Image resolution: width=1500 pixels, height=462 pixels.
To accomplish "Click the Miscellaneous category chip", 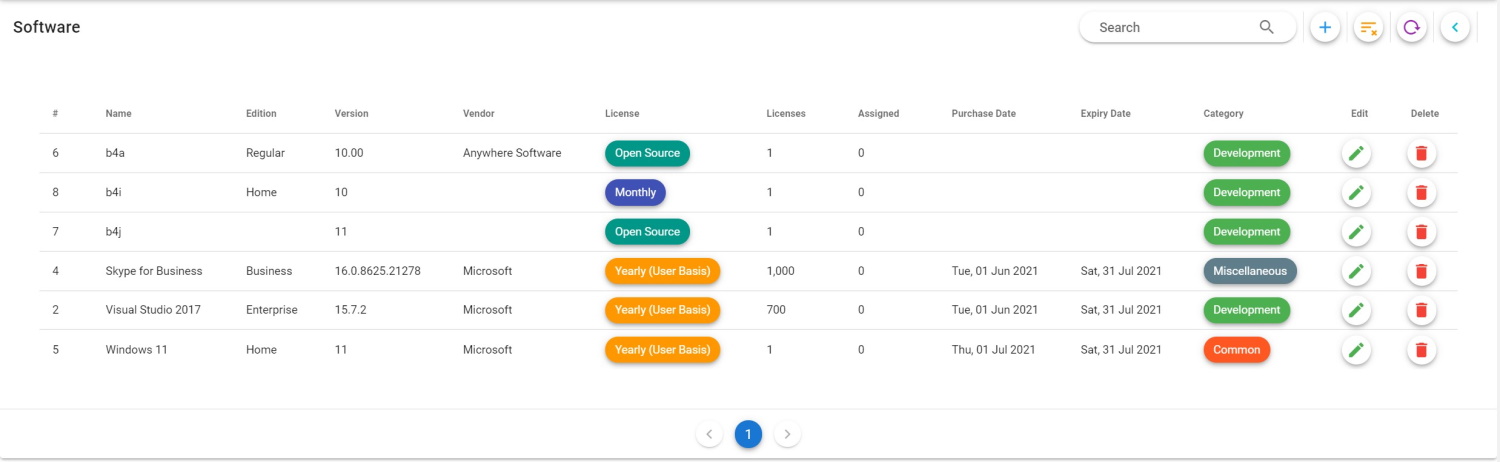I will (1249, 271).
